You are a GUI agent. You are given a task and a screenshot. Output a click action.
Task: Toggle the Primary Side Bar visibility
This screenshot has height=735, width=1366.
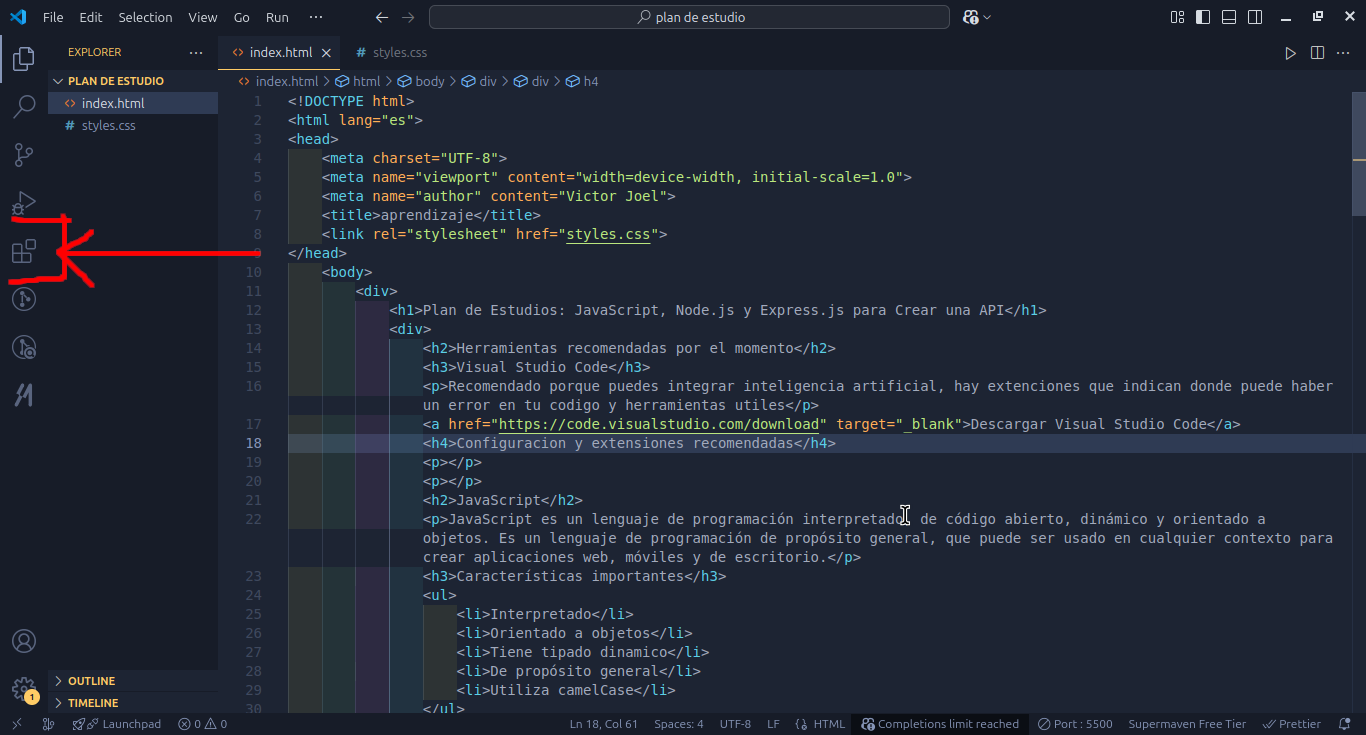point(1202,17)
